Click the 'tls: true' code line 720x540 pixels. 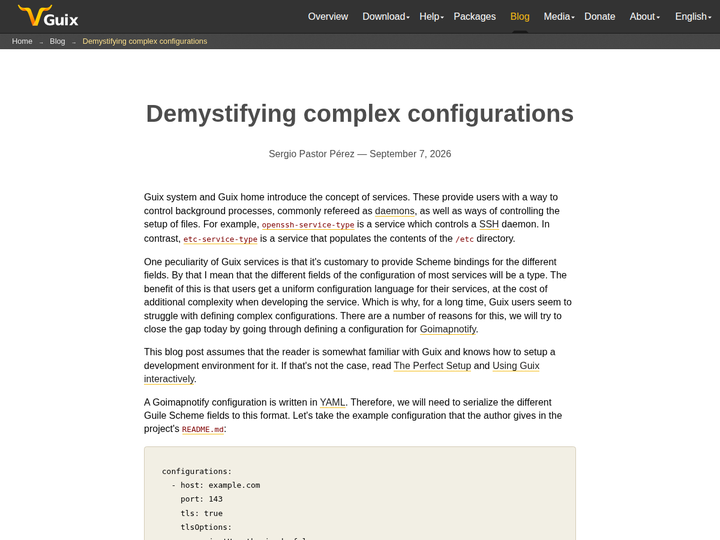pyautogui.click(x=201, y=513)
